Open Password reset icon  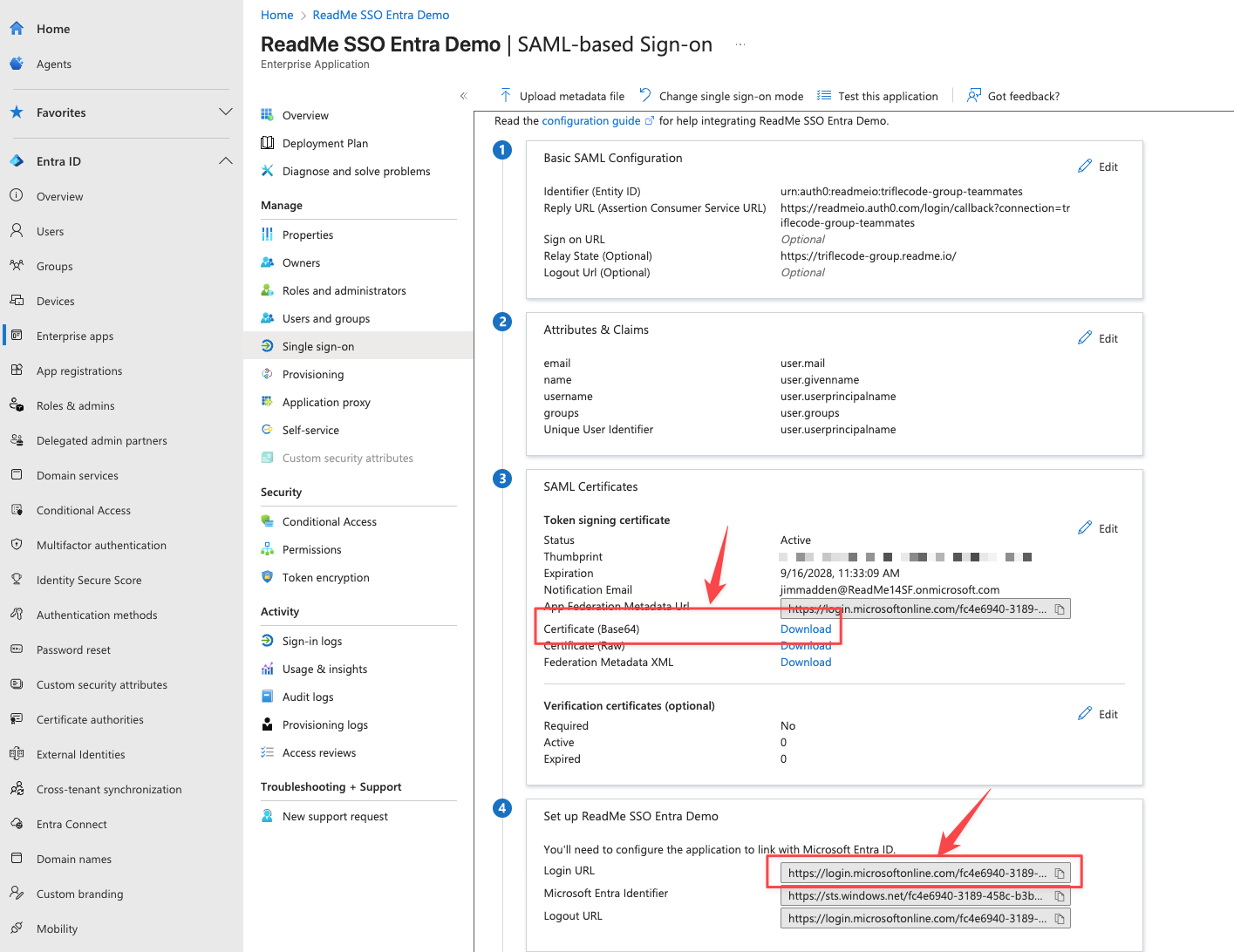(17, 649)
